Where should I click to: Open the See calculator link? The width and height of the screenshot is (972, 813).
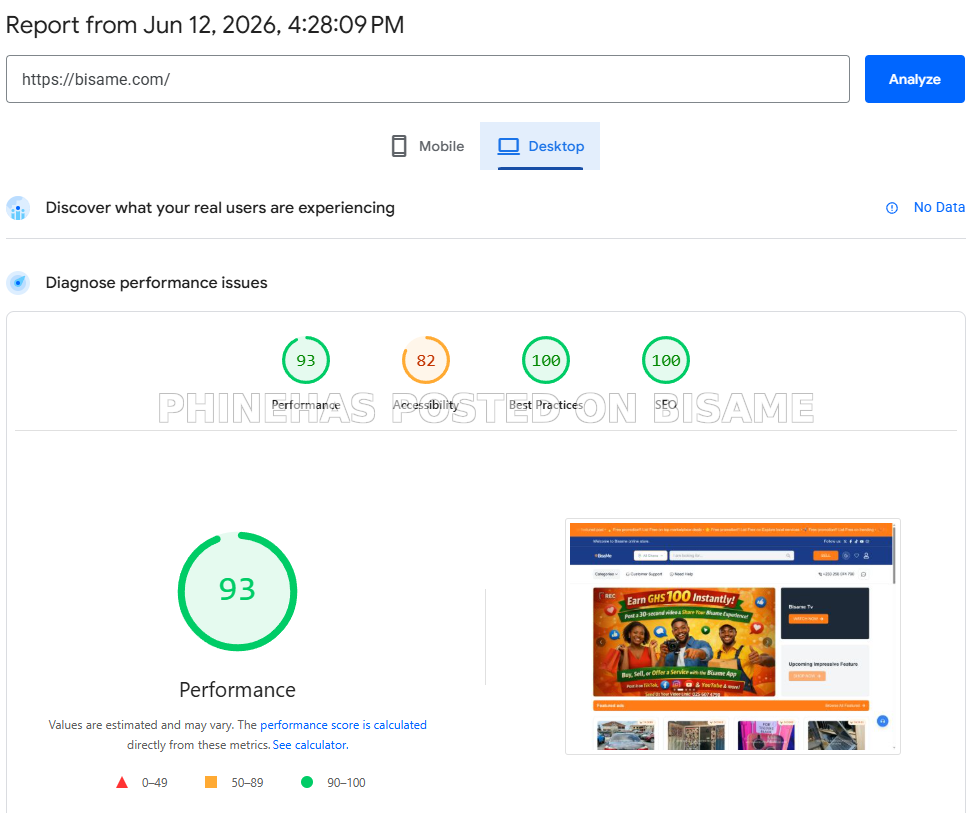coord(310,745)
